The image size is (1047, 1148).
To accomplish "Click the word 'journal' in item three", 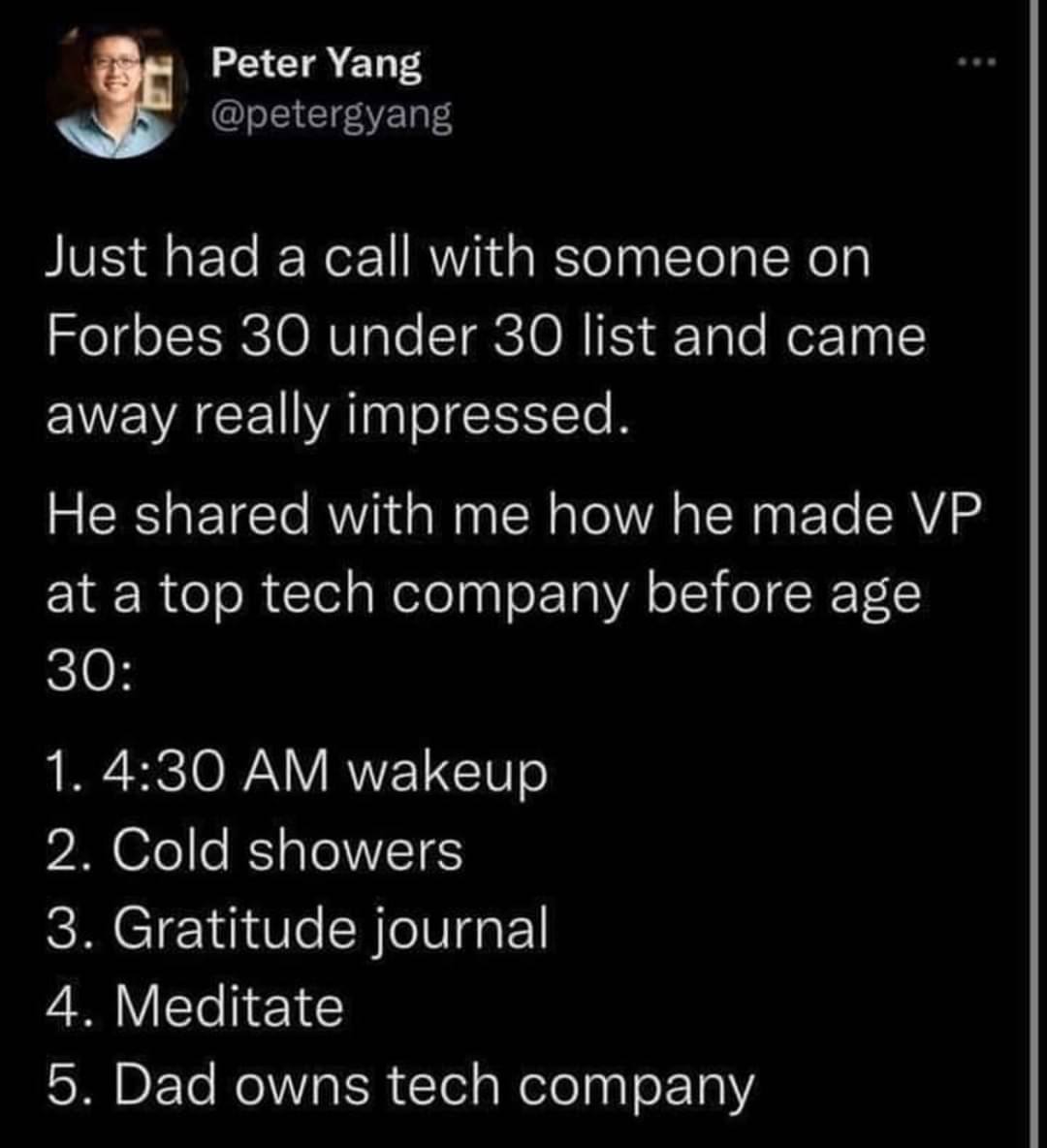I will (x=461, y=929).
